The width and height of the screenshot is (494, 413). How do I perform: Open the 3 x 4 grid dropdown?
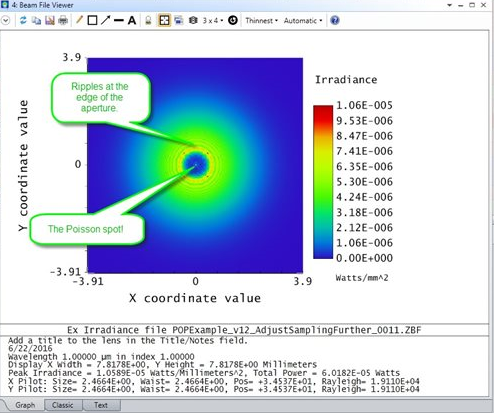(213, 21)
